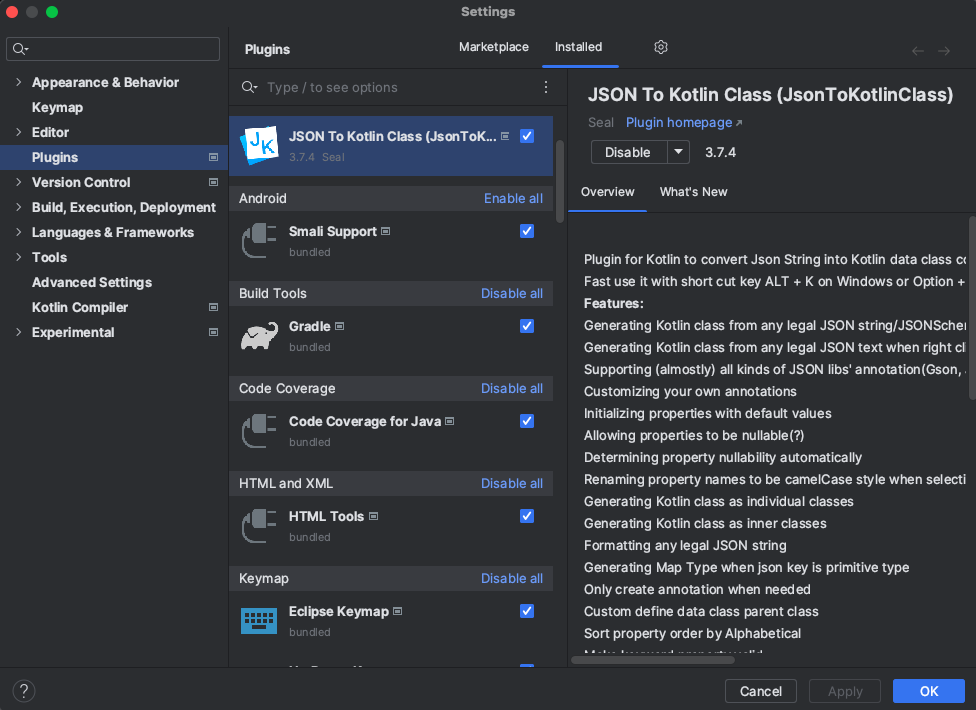Image resolution: width=976 pixels, height=710 pixels.
Task: Click the back navigation arrow
Action: 917,51
